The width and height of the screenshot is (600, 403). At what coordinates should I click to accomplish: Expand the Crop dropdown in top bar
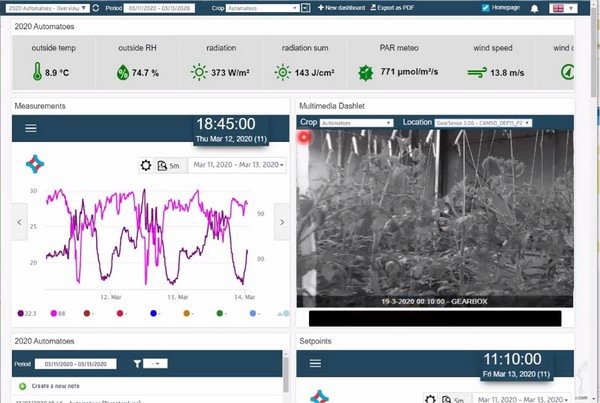(x=260, y=8)
